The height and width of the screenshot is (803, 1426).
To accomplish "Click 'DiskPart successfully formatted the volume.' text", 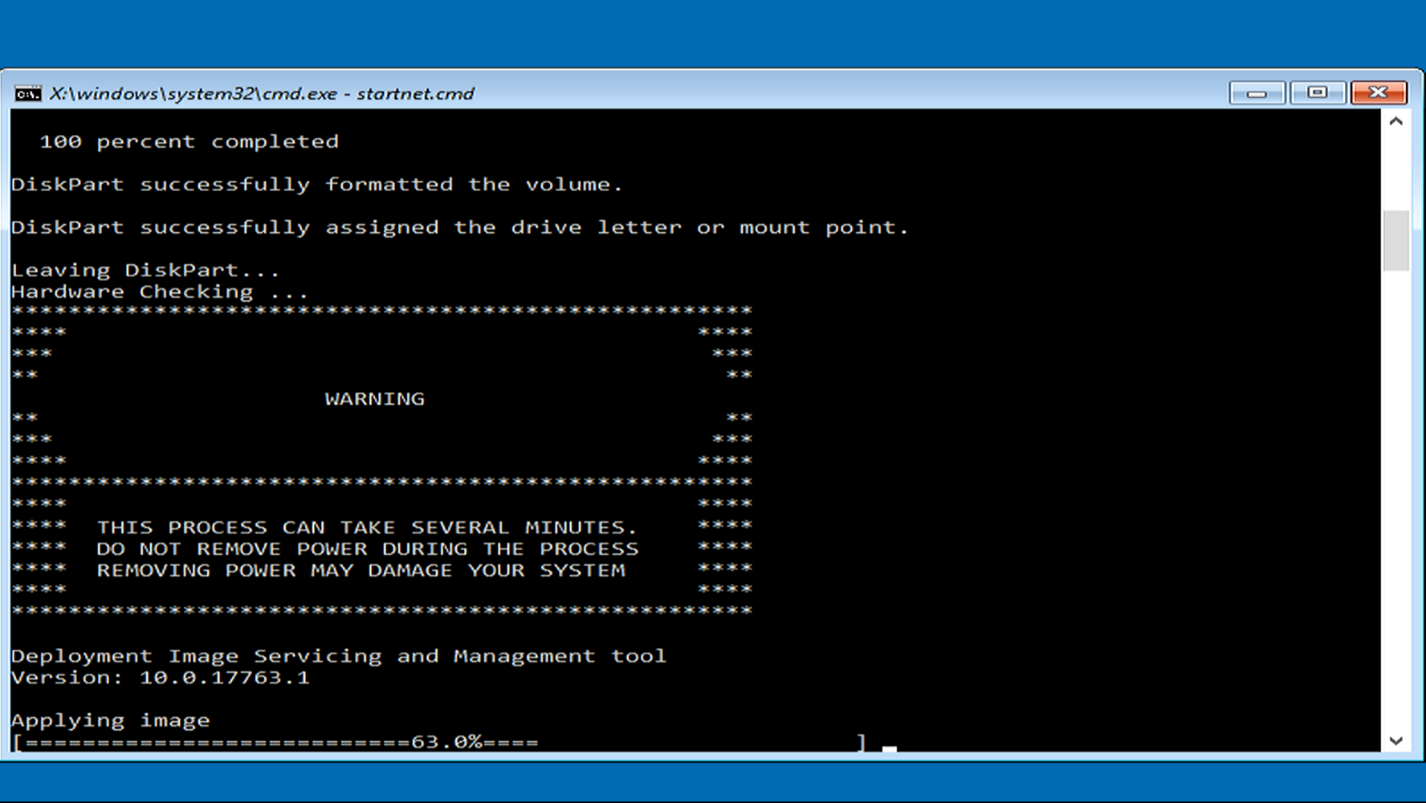I will [317, 184].
